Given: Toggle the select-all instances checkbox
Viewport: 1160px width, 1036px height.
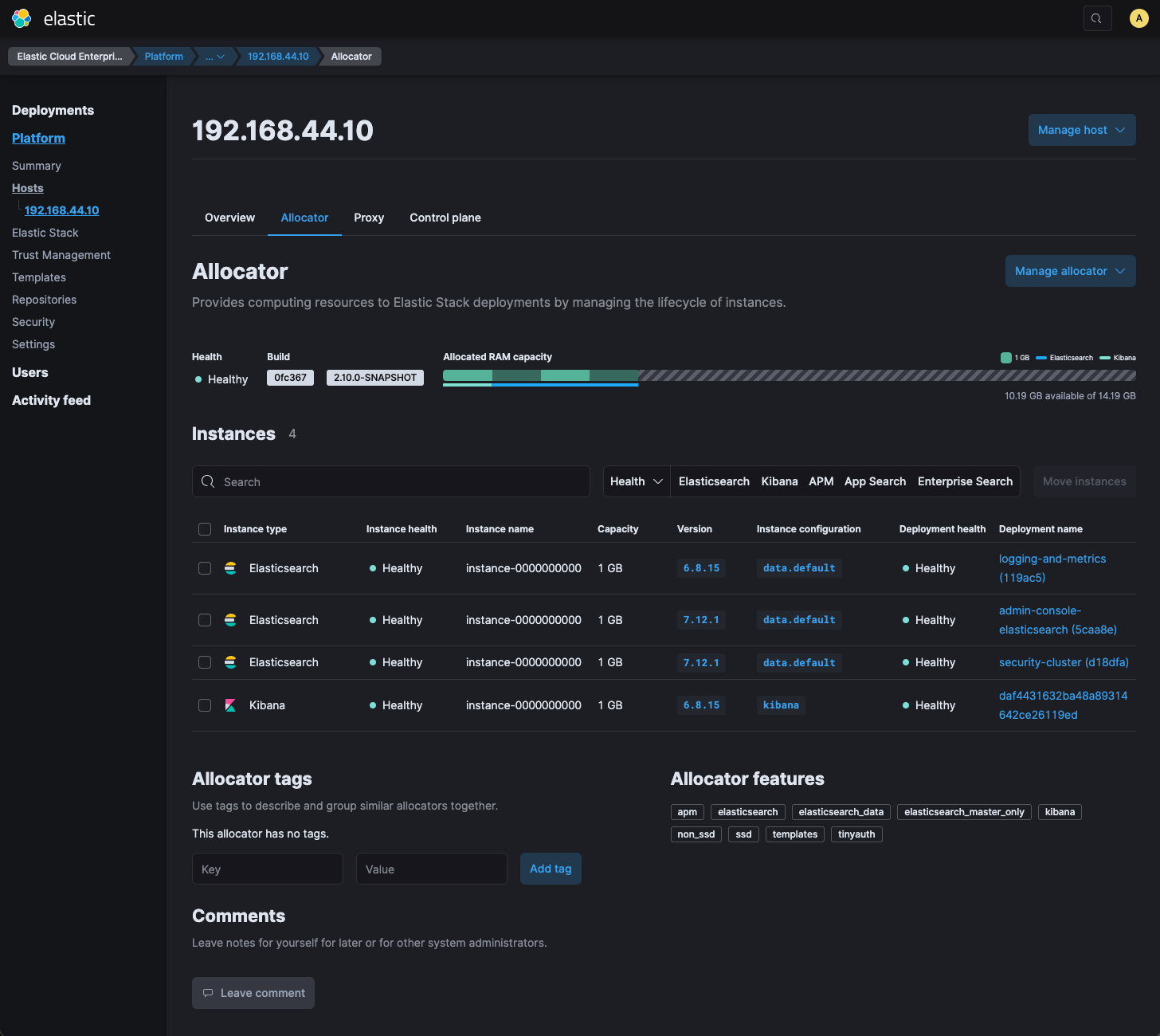Looking at the screenshot, I should [205, 529].
